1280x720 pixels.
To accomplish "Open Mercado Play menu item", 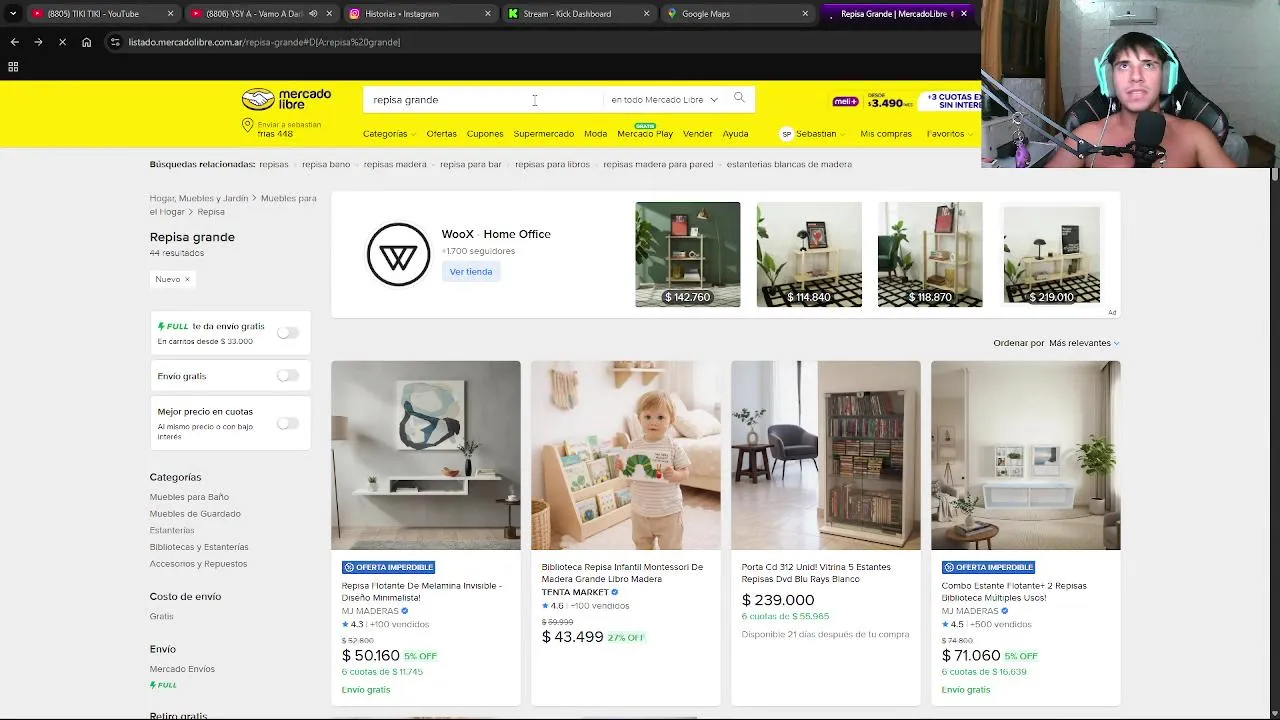I will click(645, 134).
